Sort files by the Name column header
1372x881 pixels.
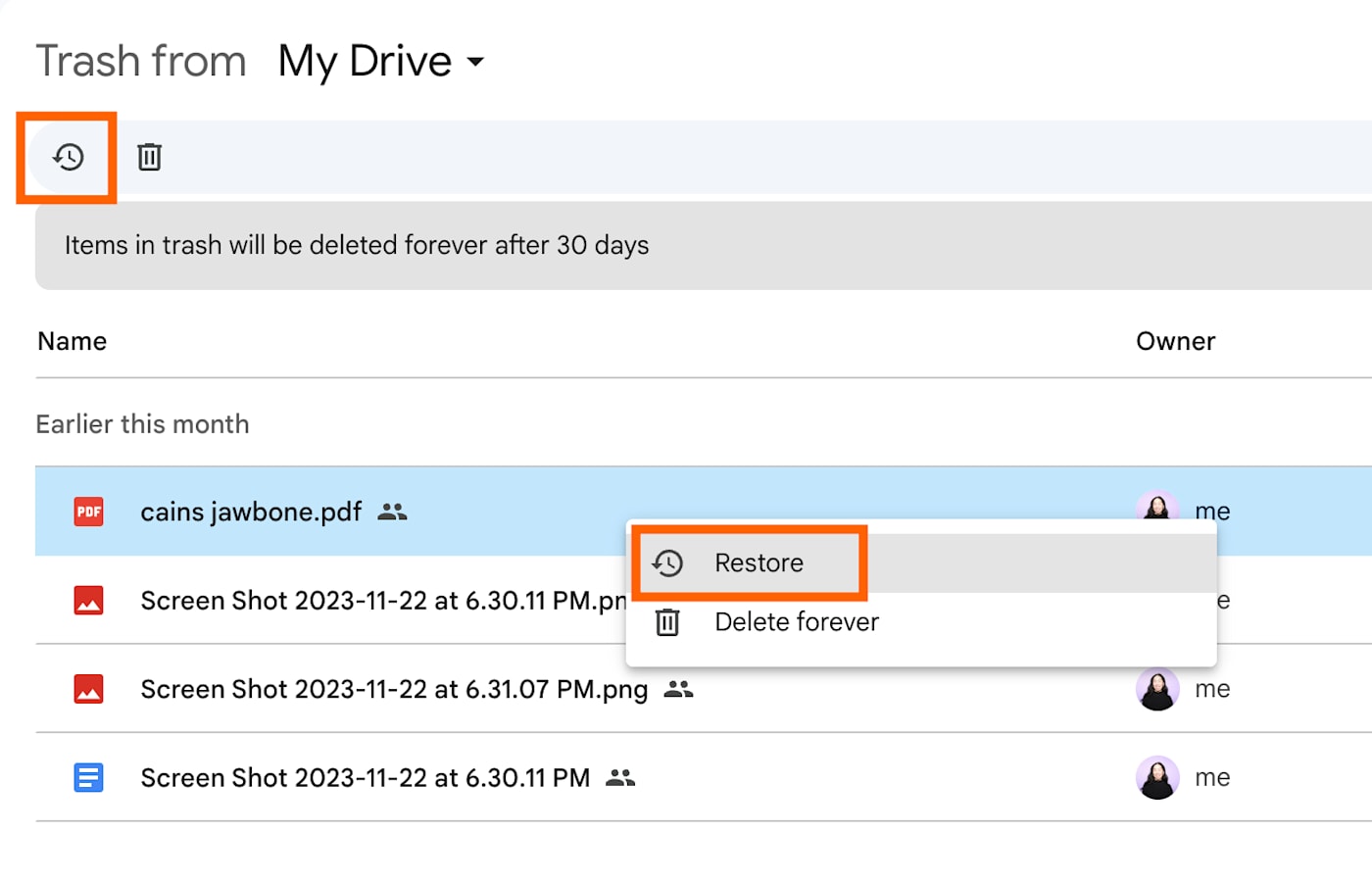coord(72,341)
